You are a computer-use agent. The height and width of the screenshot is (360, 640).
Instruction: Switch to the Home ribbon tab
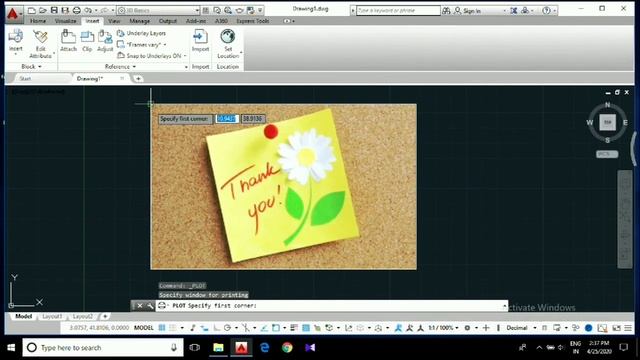coord(38,21)
